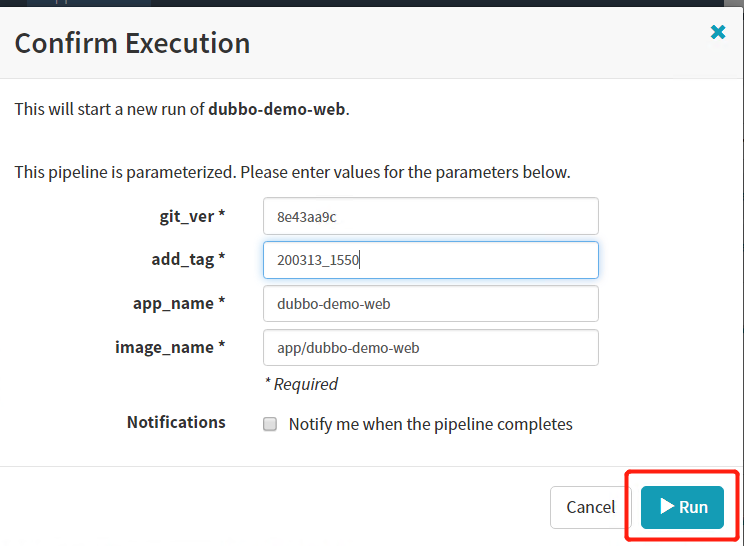Click the '* Required' note text

point(300,384)
